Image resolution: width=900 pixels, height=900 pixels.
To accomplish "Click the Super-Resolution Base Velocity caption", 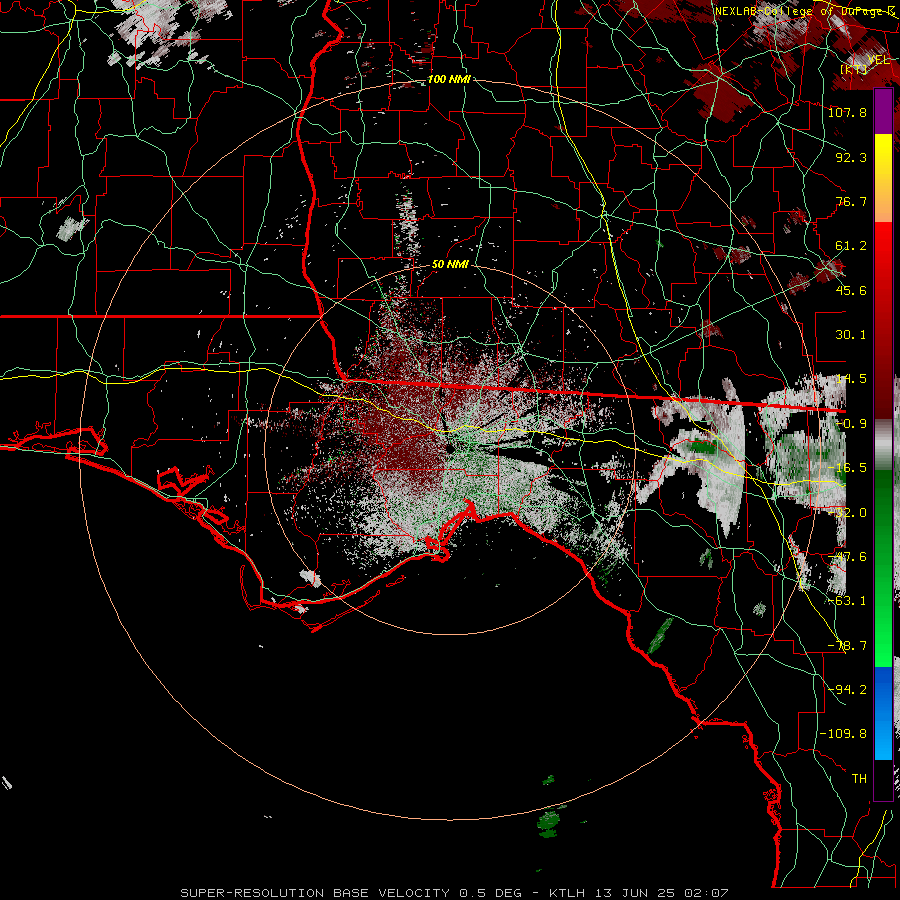I will point(454,893).
